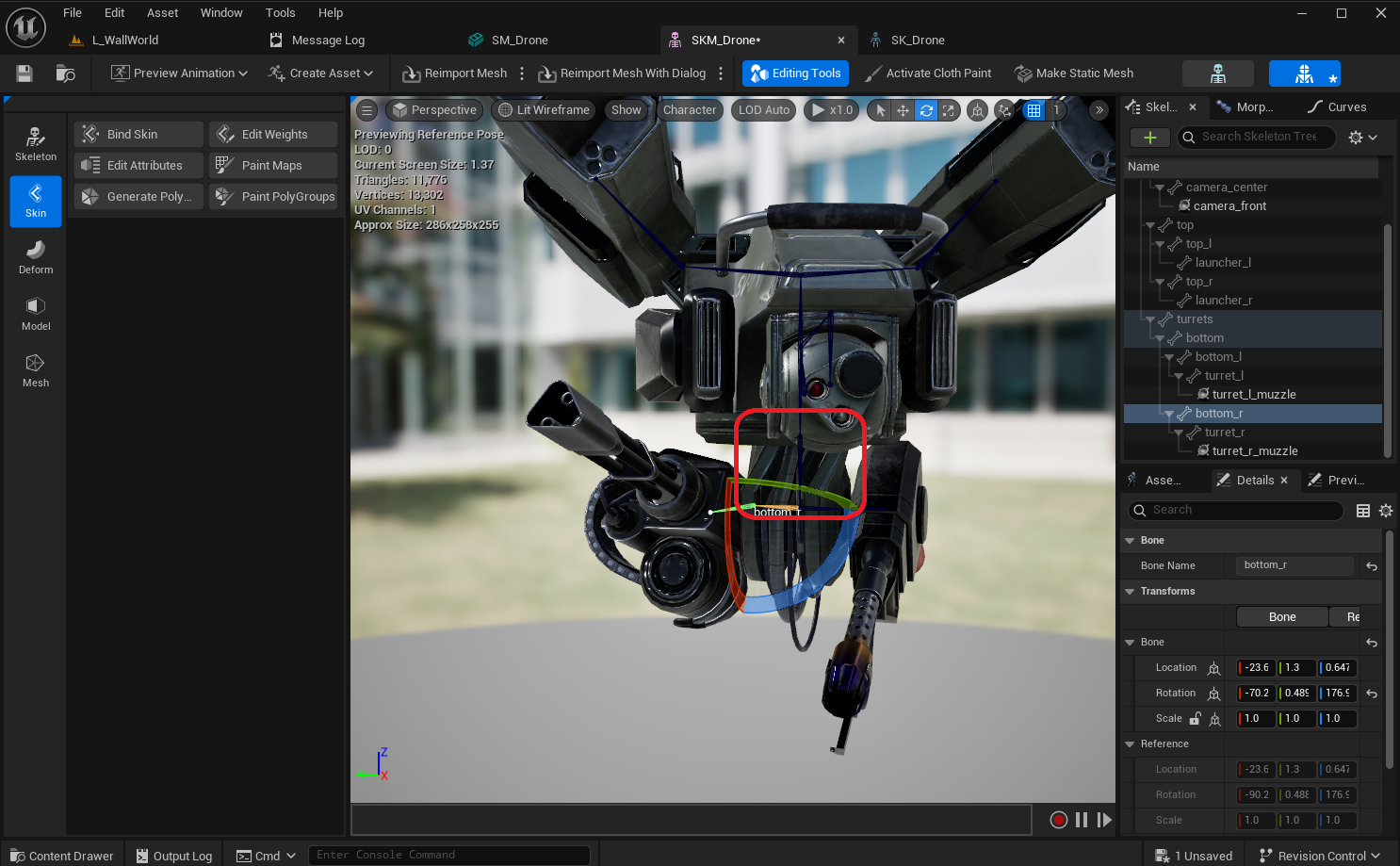
Task: Open the Paint PolyGroups tool
Action: pyautogui.click(x=273, y=197)
